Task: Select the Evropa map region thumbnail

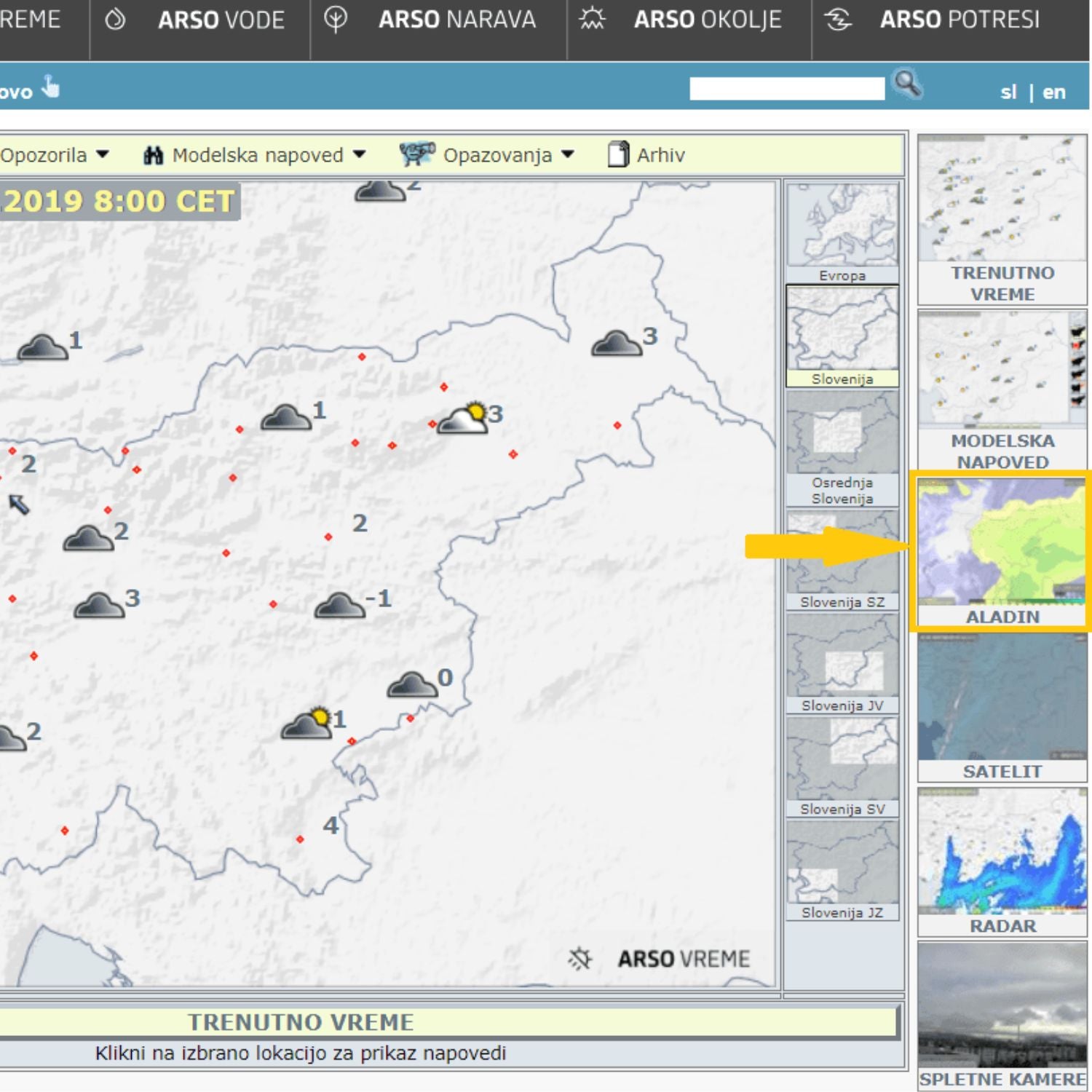Action: pyautogui.click(x=842, y=232)
